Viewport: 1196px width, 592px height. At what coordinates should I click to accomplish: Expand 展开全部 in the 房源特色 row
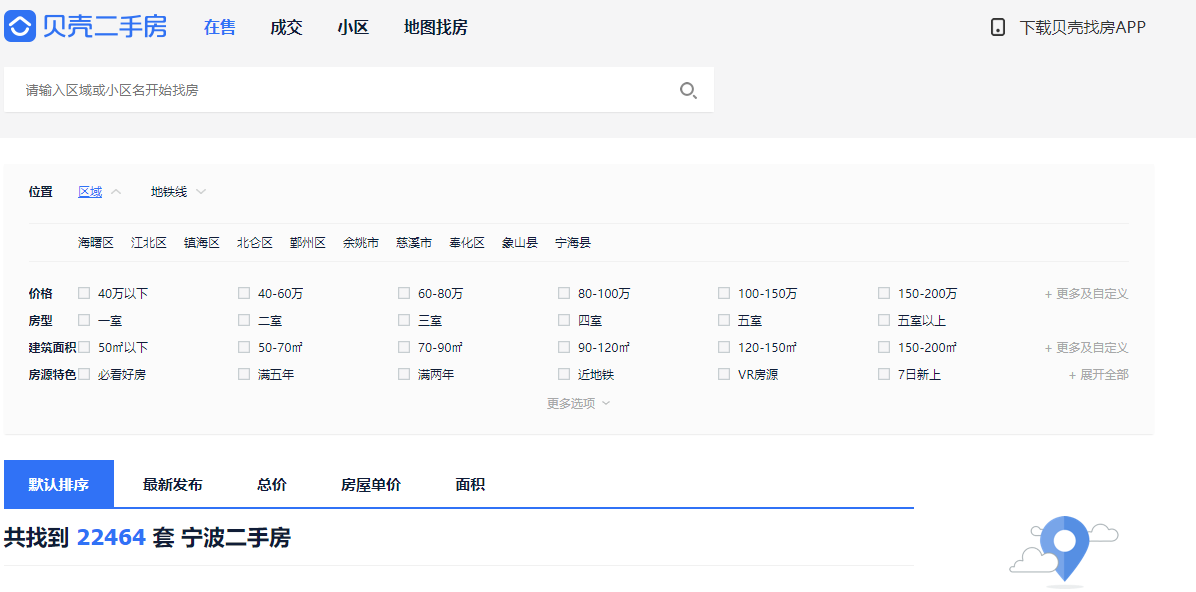(x=1098, y=375)
